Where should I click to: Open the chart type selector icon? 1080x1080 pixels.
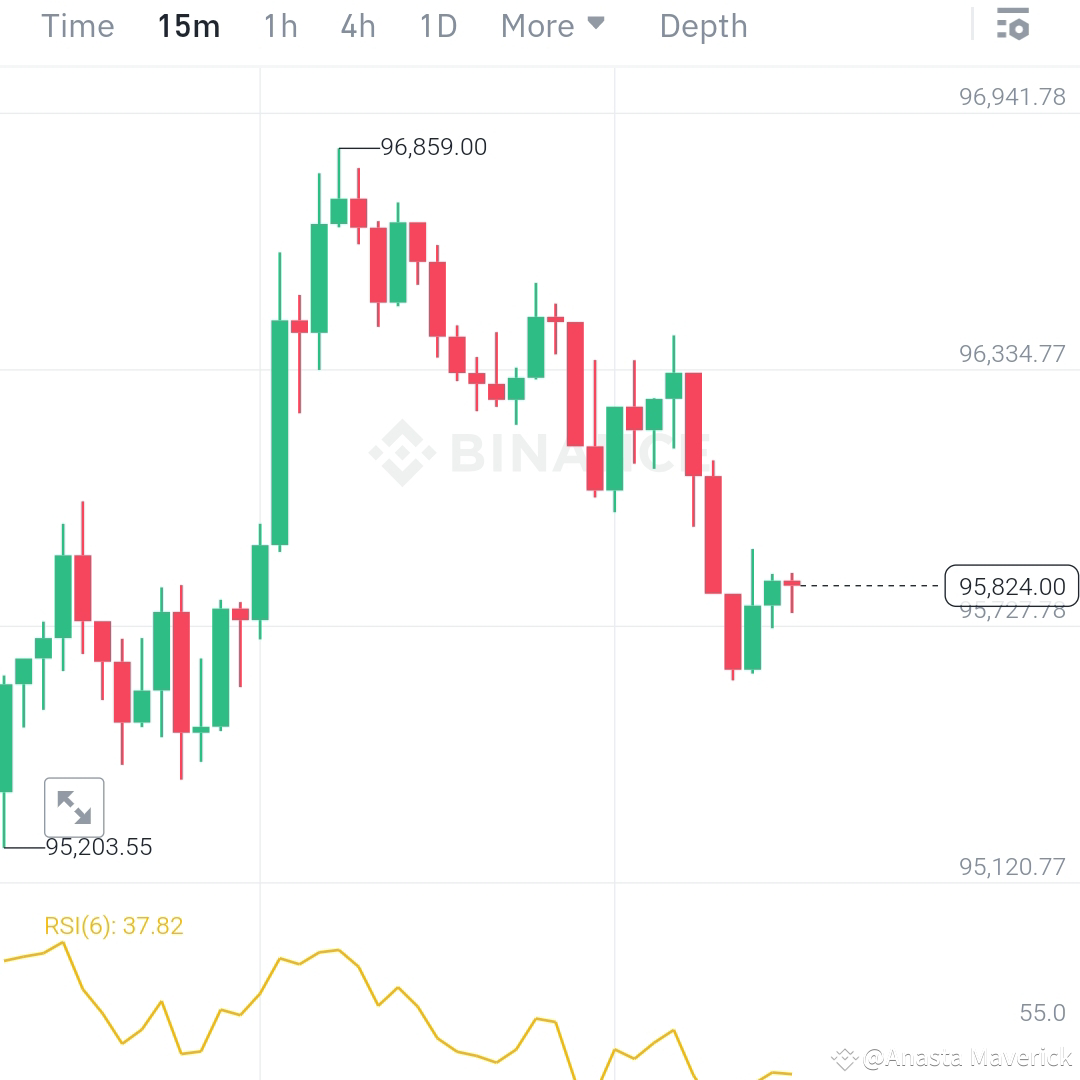click(x=1013, y=25)
